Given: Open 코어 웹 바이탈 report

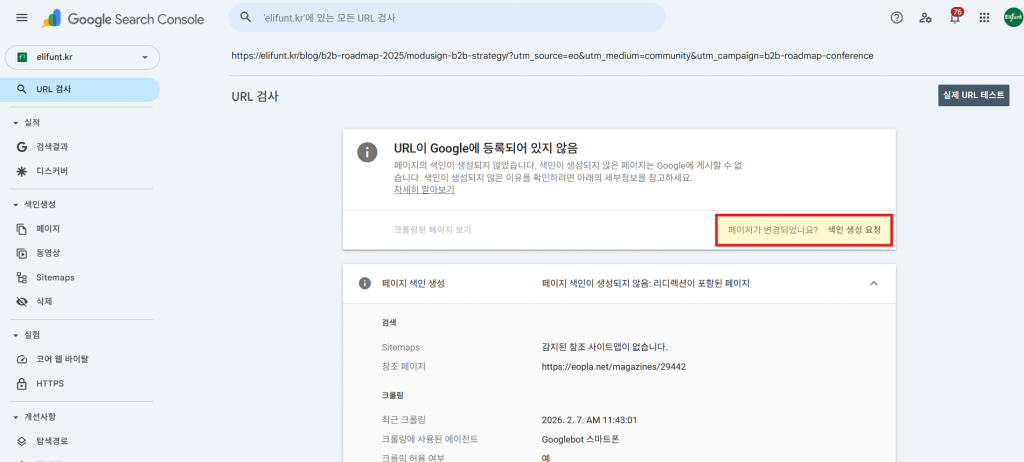Looking at the screenshot, I should [x=62, y=359].
